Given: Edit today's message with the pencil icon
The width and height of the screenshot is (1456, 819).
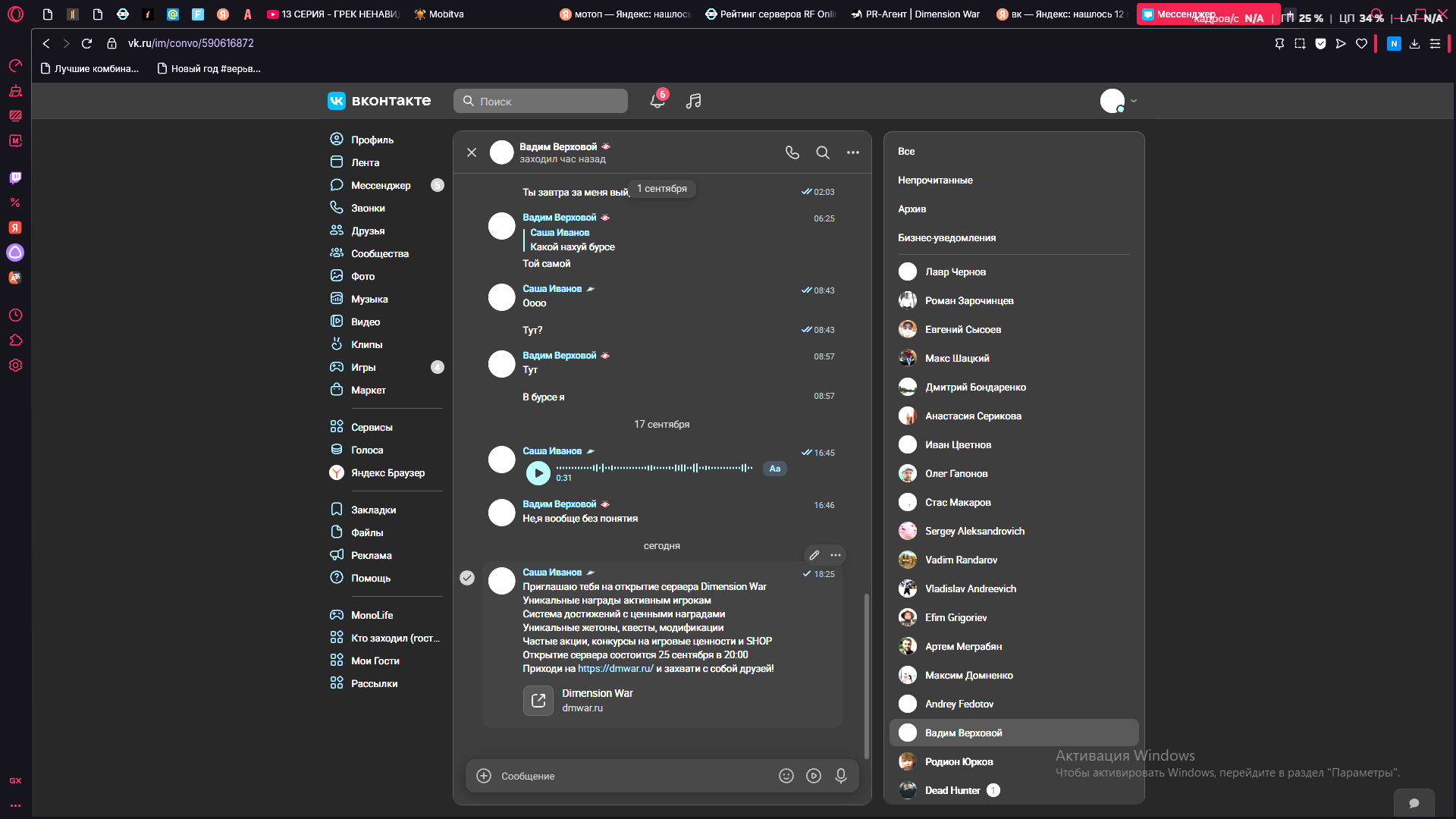Looking at the screenshot, I should coord(814,555).
